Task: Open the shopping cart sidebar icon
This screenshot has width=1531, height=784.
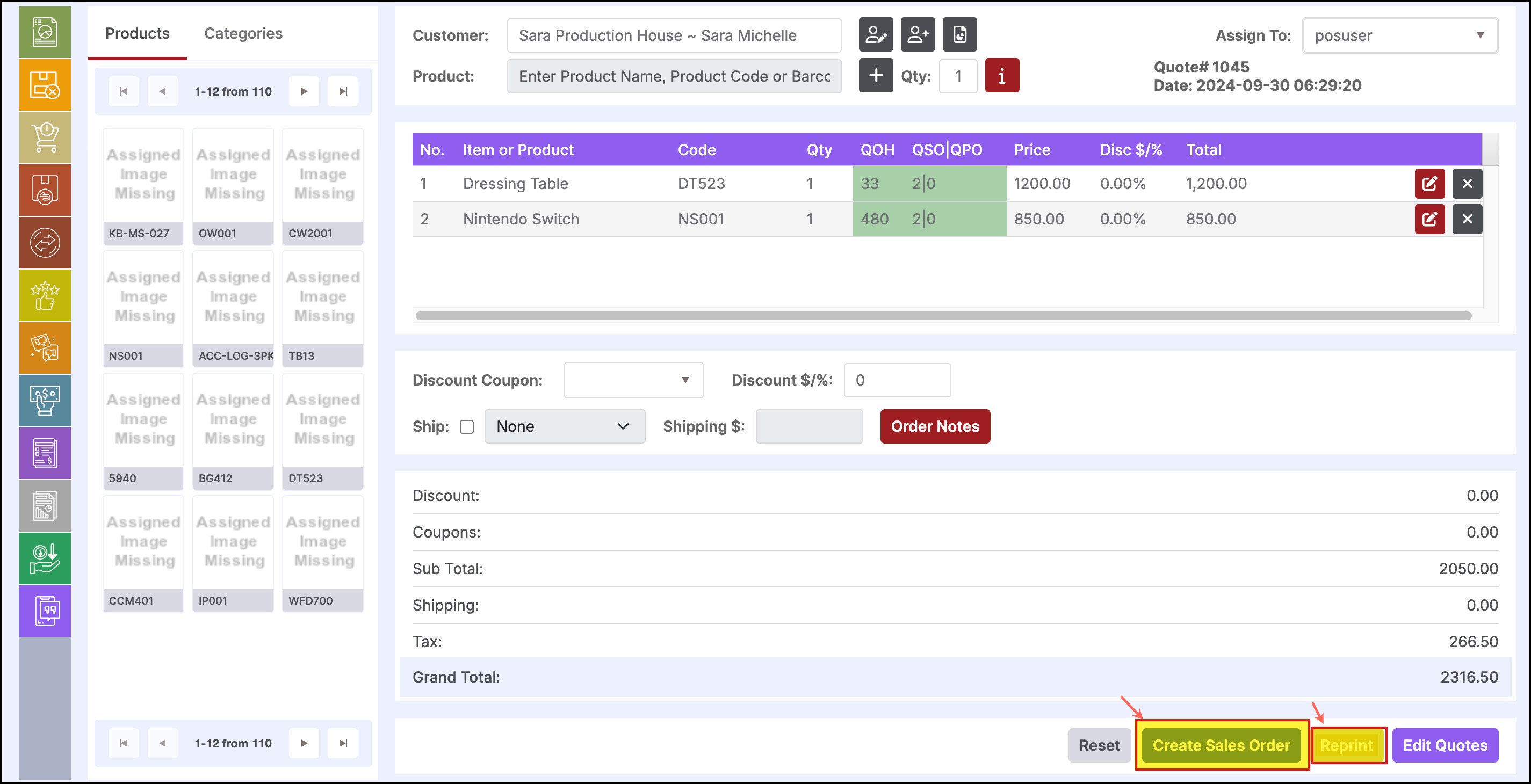Action: click(x=45, y=137)
